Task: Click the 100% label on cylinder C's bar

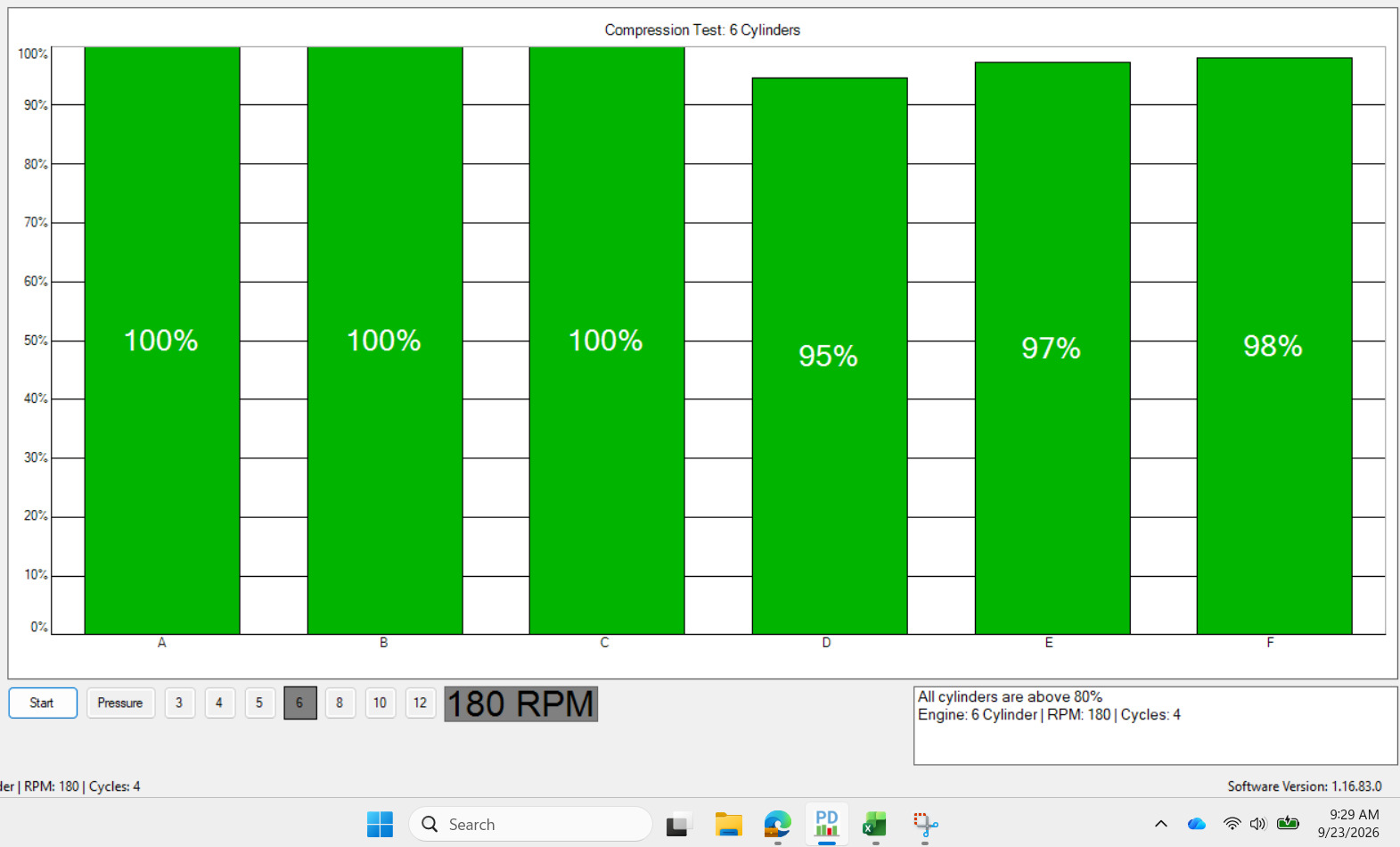Action: click(x=605, y=341)
